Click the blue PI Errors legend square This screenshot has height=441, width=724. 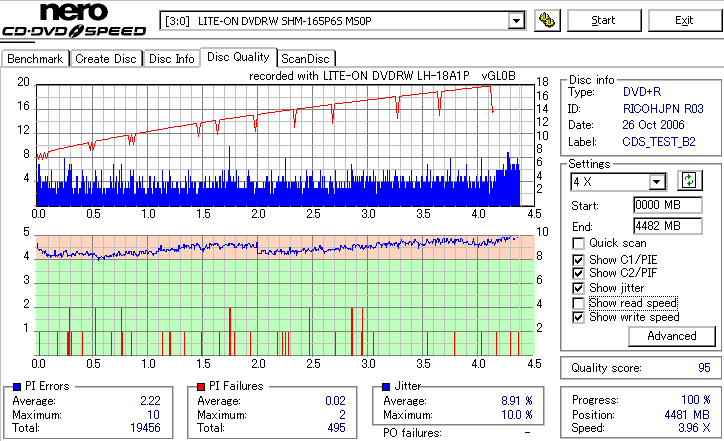pos(17,387)
